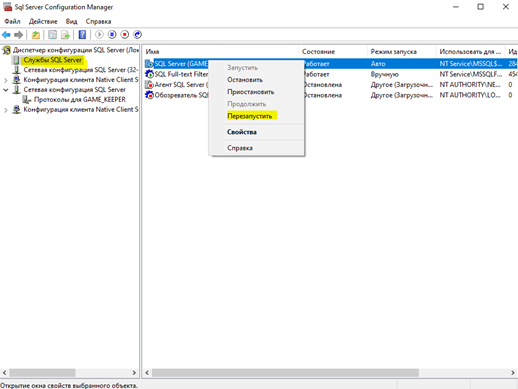Click the Forward arrow toolbar icon

pos(19,35)
